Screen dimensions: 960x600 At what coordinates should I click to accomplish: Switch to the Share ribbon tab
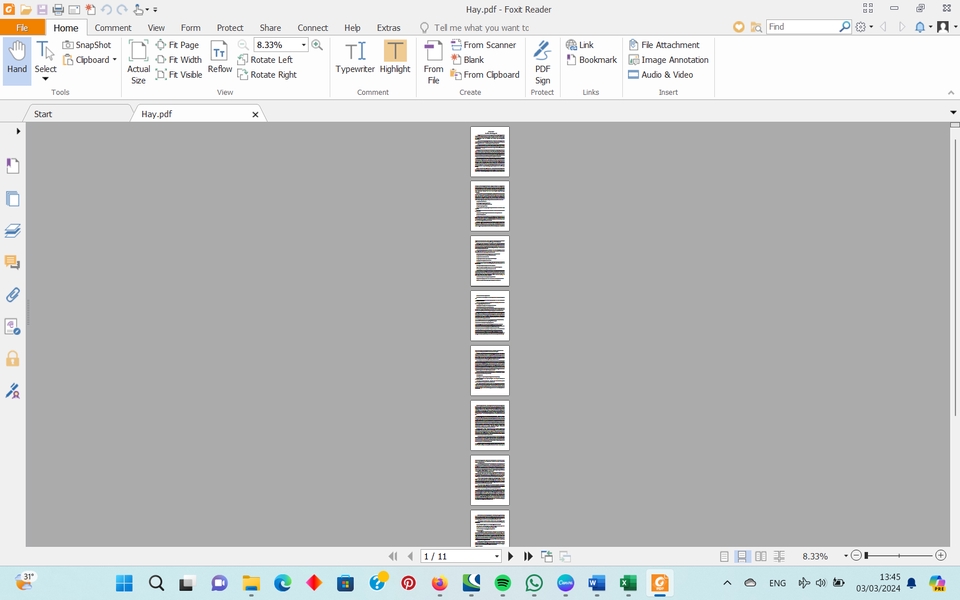click(x=270, y=28)
